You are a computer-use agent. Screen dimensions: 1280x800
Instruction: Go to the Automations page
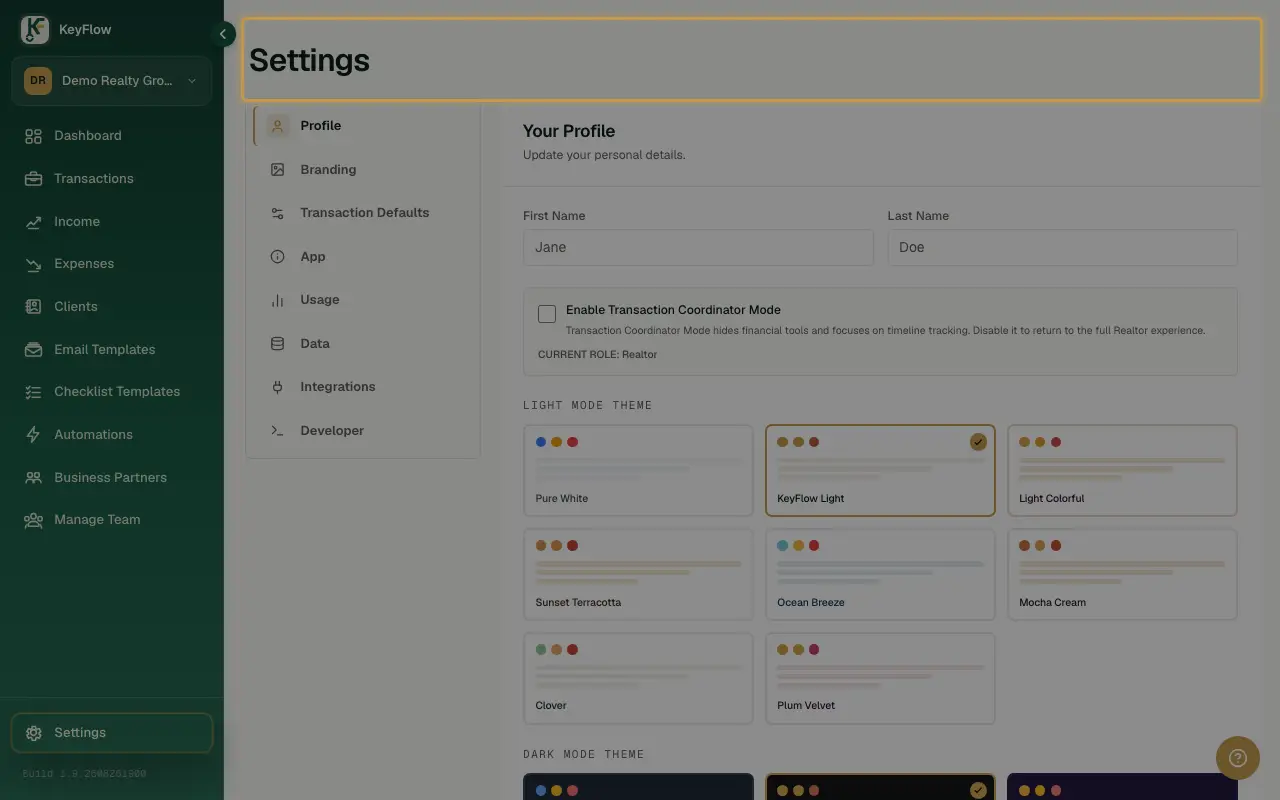click(112, 435)
